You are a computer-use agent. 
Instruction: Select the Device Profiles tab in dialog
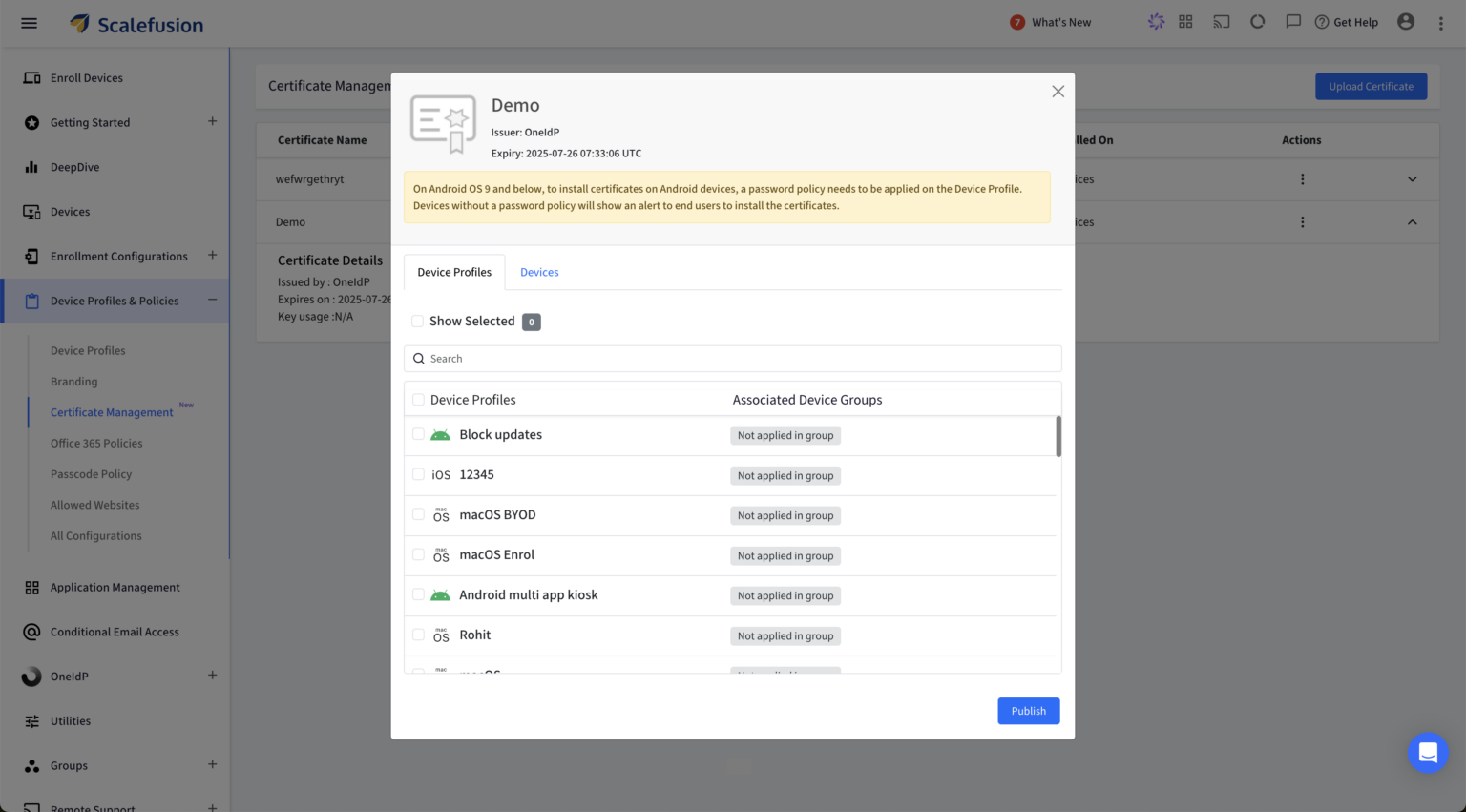454,273
